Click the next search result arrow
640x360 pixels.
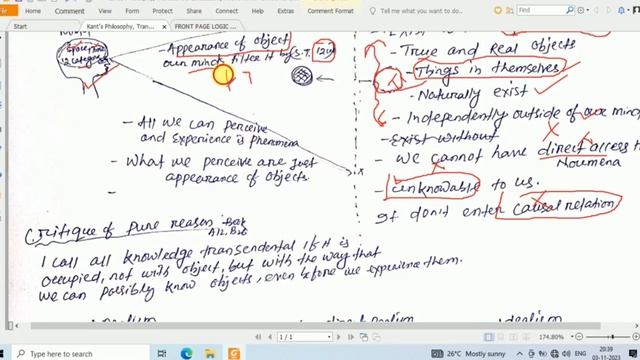(608, 11)
